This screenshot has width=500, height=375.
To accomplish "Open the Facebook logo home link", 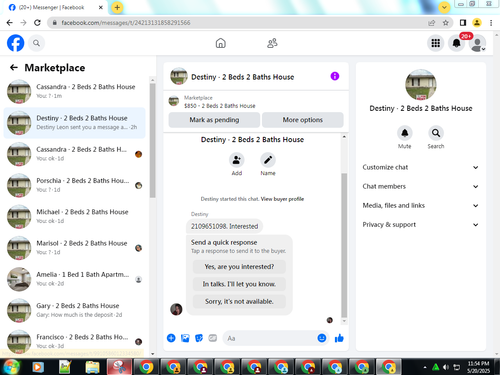I will pyautogui.click(x=15, y=43).
